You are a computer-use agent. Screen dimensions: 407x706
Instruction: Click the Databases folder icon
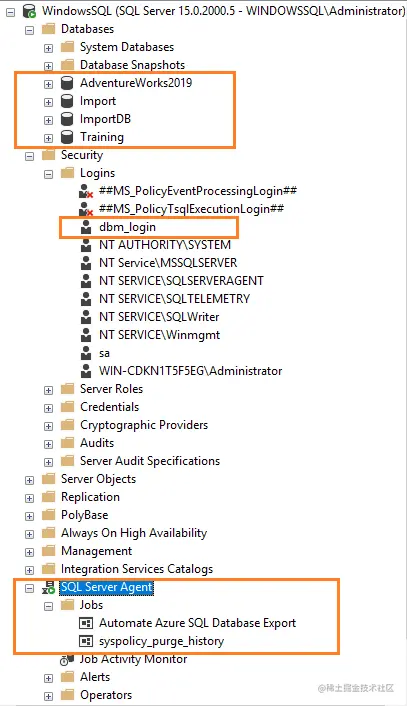click(x=48, y=29)
